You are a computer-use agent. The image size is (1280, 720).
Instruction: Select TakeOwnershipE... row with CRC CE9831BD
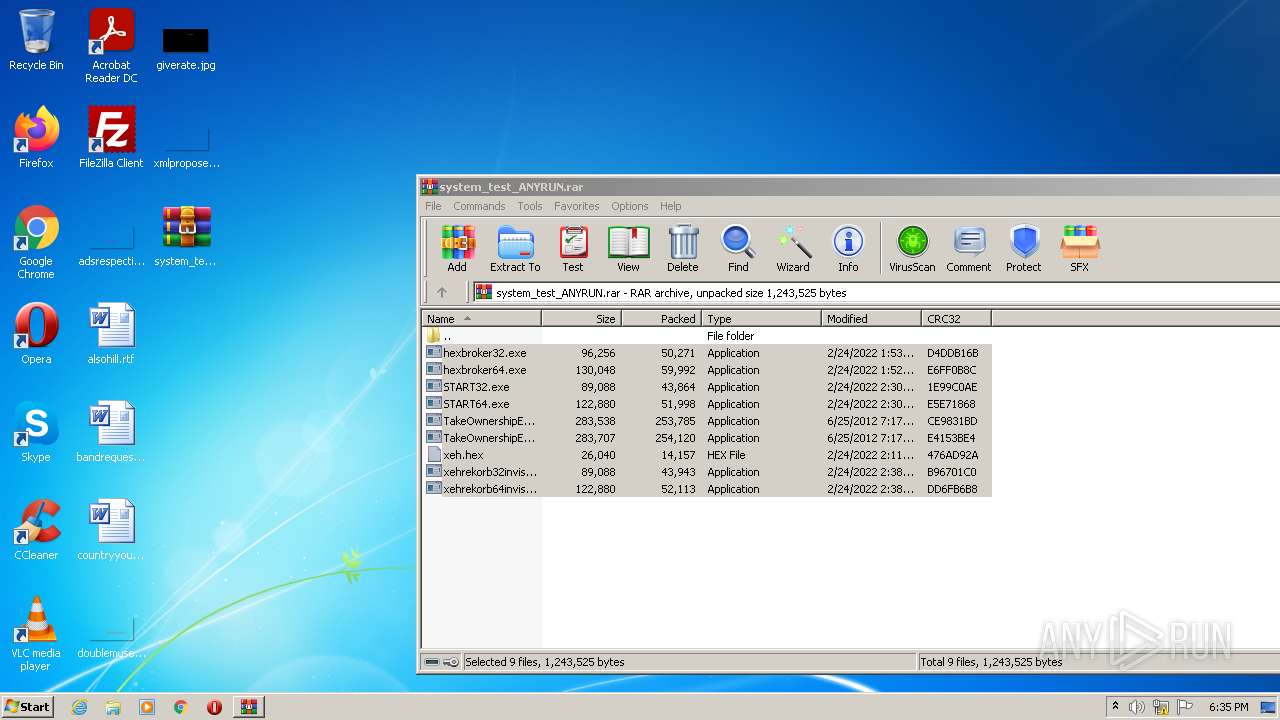(707, 421)
